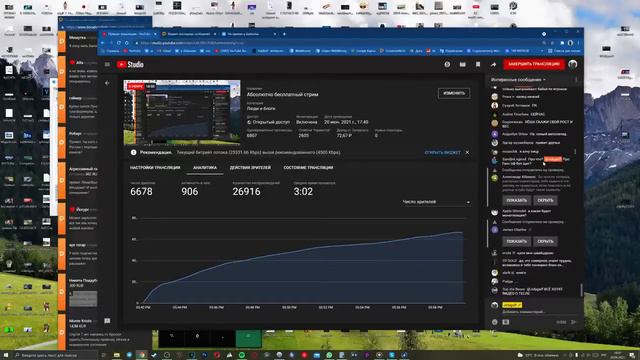Open a new browser tab with plus
Image resolution: width=640 pixels, height=360 pixels.
point(284,34)
